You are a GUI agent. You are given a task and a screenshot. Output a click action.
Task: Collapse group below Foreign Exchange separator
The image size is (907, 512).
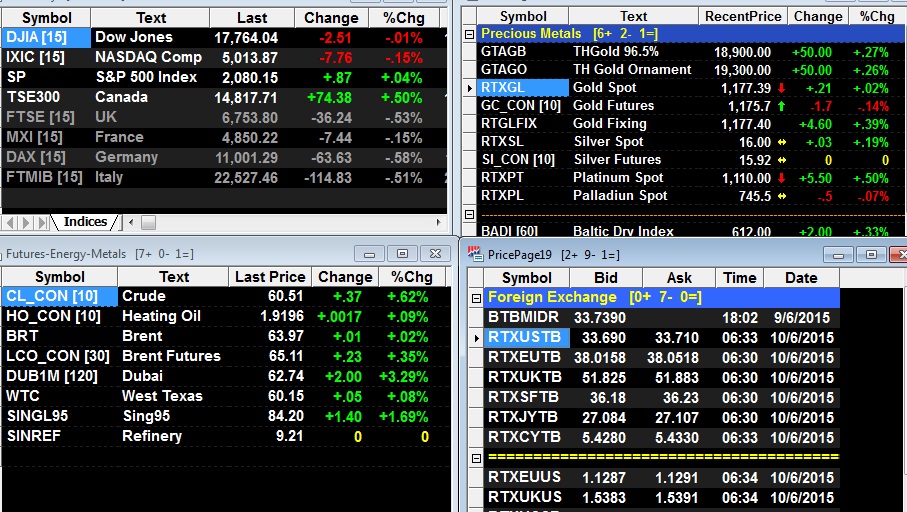click(x=476, y=458)
